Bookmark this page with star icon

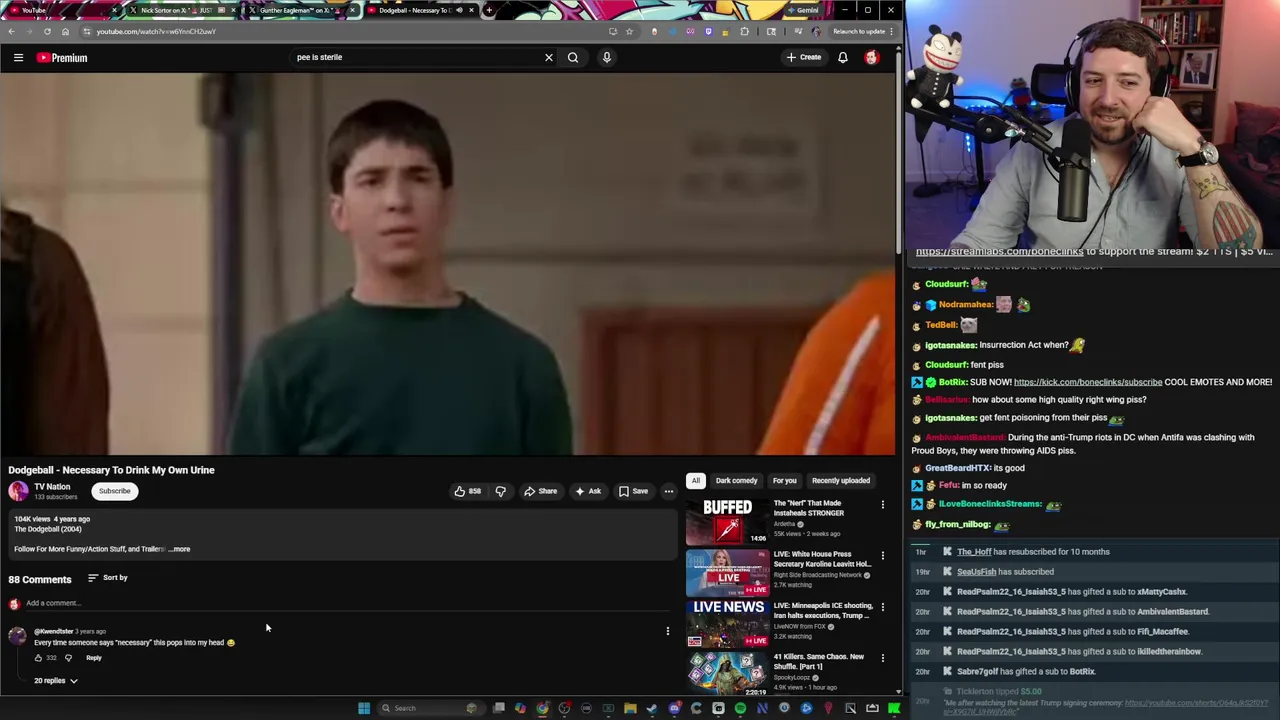coord(629,31)
